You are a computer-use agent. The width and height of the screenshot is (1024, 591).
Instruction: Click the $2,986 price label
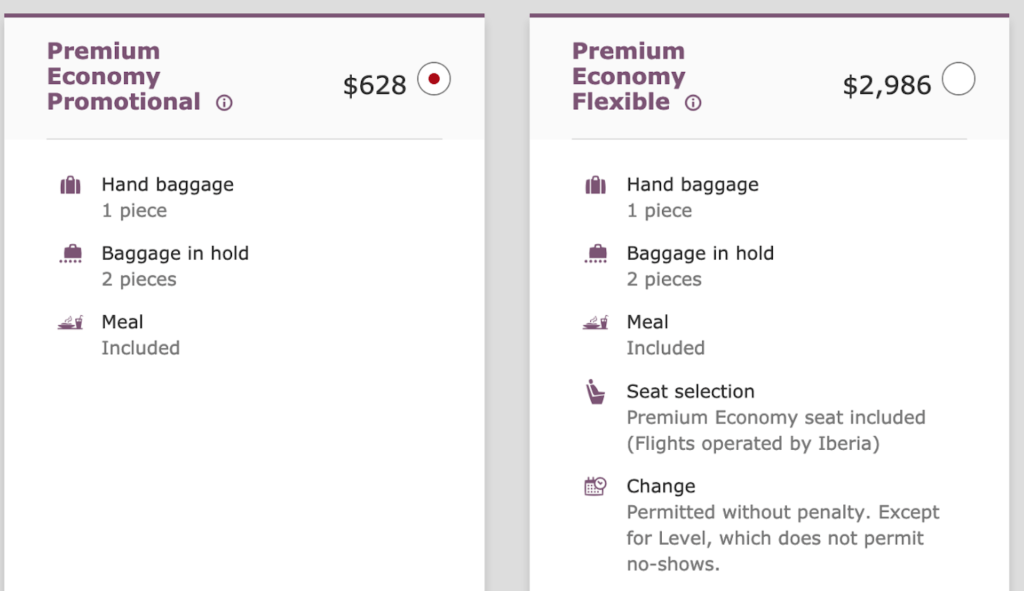(887, 86)
